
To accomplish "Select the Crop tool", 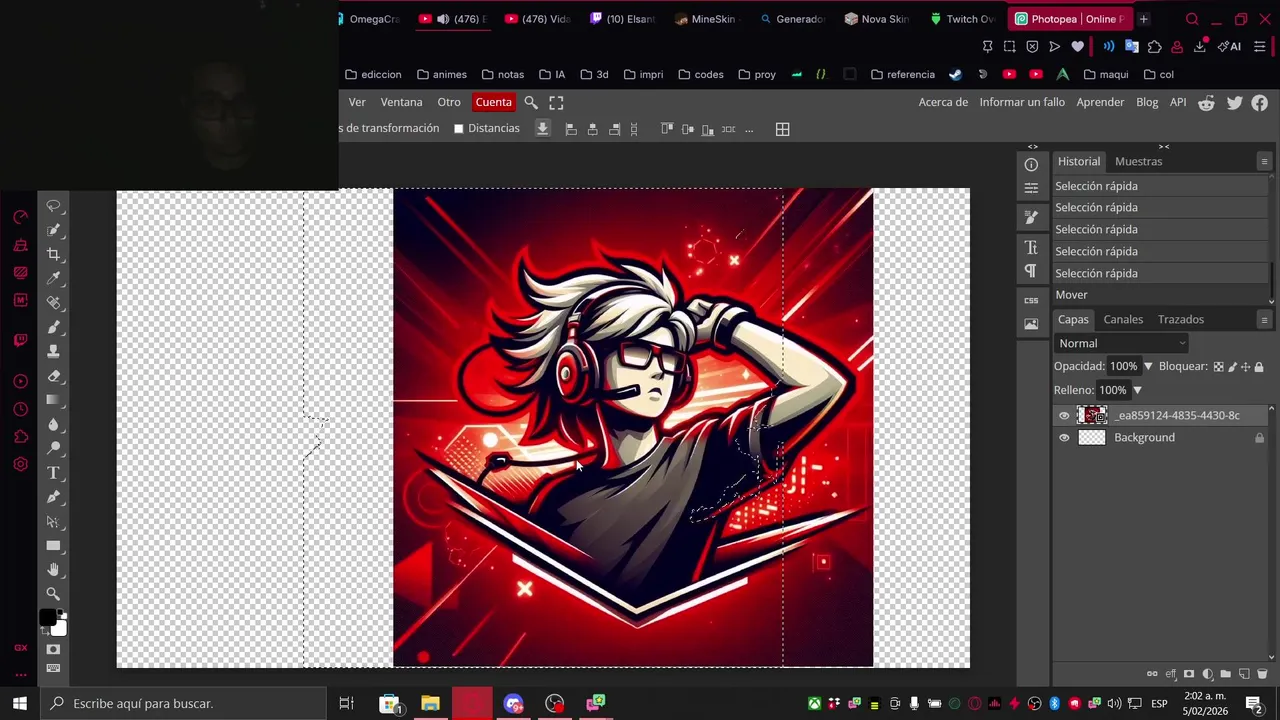I will point(54,254).
